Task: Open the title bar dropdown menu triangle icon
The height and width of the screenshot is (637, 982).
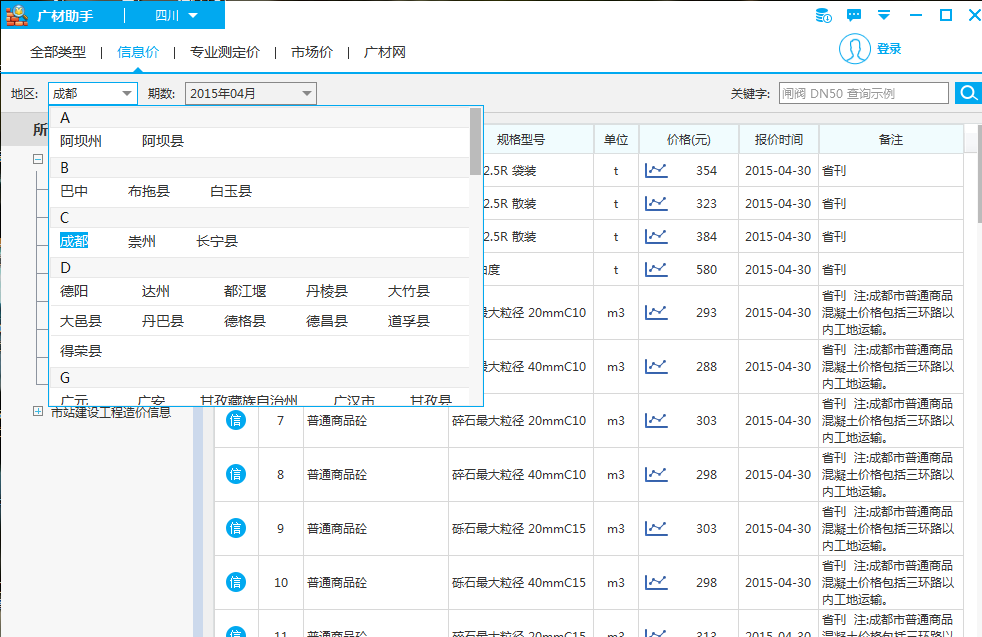Action: 884,15
